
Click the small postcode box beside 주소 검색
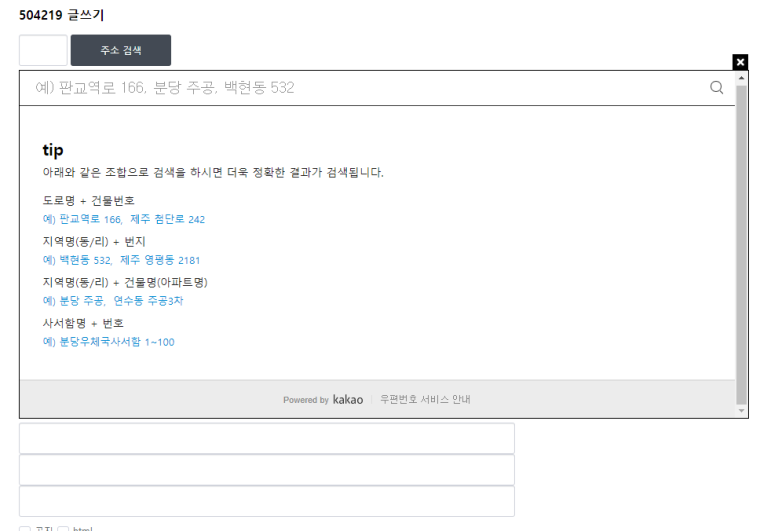pyautogui.click(x=43, y=50)
